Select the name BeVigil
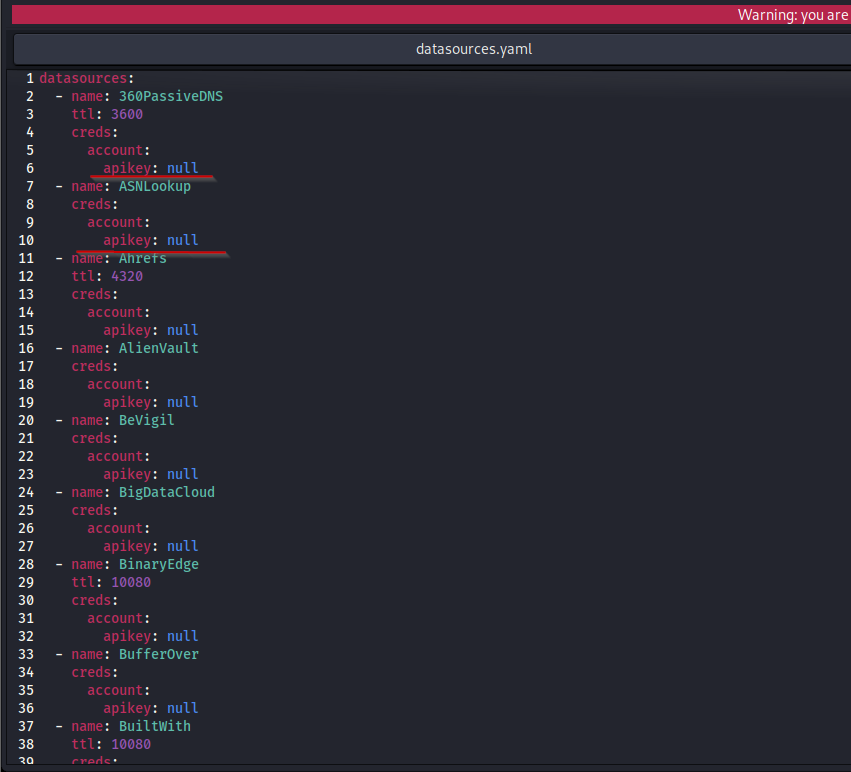Image resolution: width=851 pixels, height=772 pixels. click(x=147, y=420)
